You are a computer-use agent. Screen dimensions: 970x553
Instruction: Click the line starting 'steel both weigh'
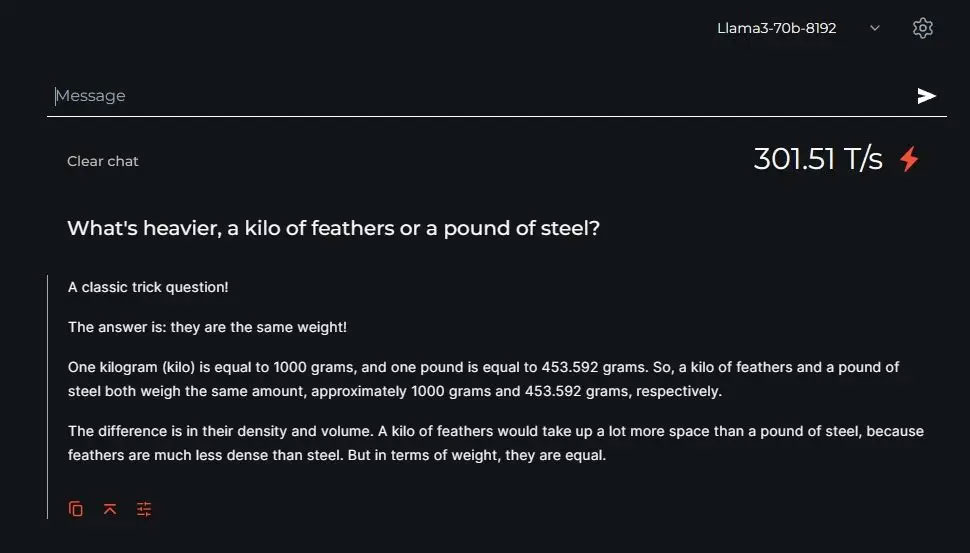(x=395, y=392)
